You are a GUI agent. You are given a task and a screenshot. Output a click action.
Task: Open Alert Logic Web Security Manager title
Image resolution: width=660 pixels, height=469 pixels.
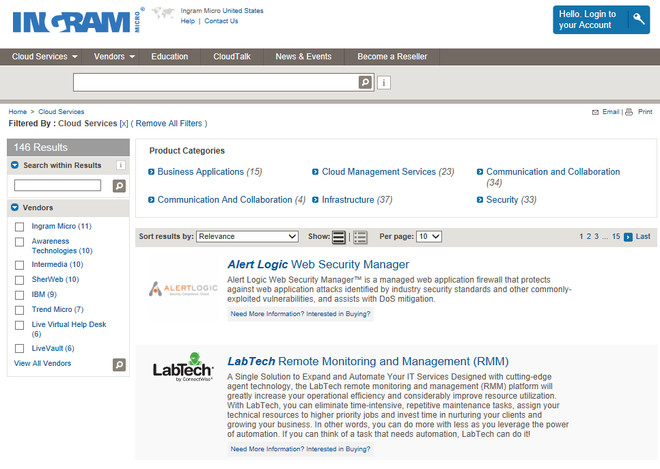point(318,264)
